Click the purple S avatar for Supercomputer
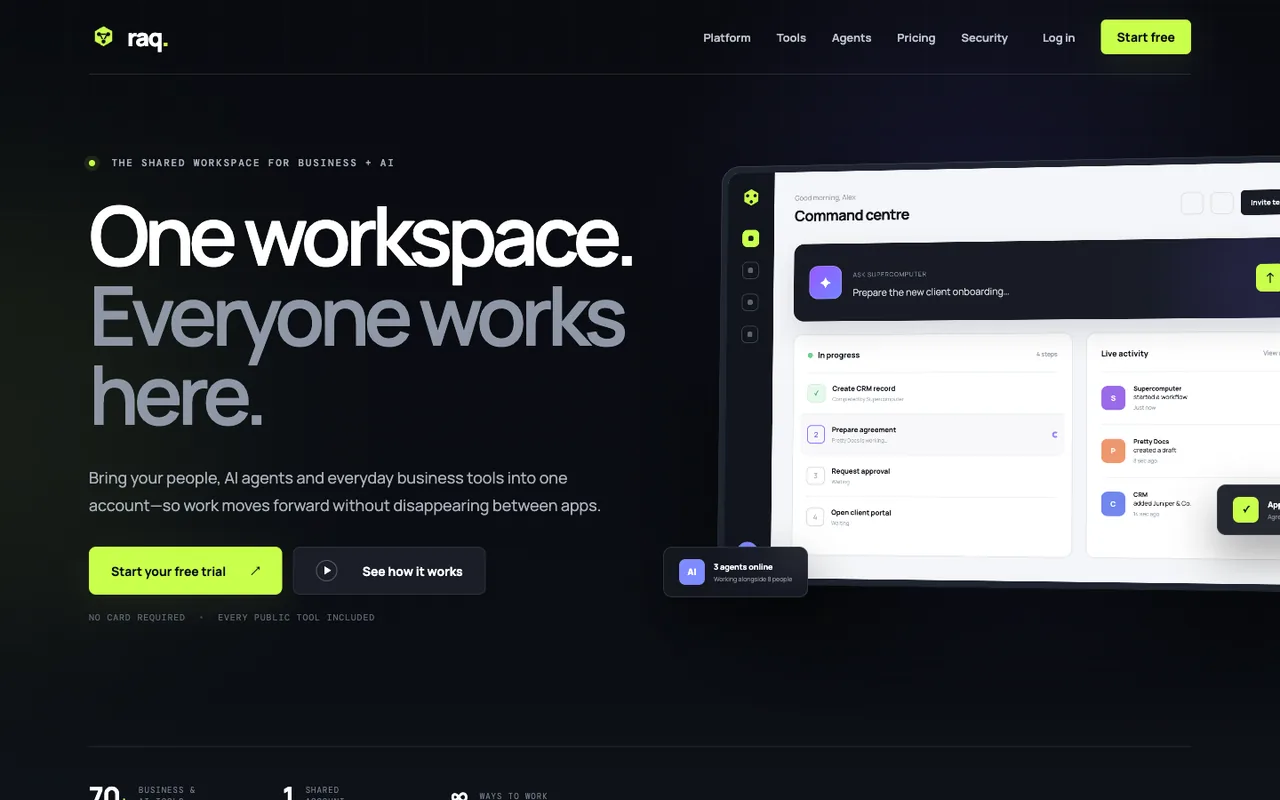Screen dimensions: 1280x800 coord(1113,398)
